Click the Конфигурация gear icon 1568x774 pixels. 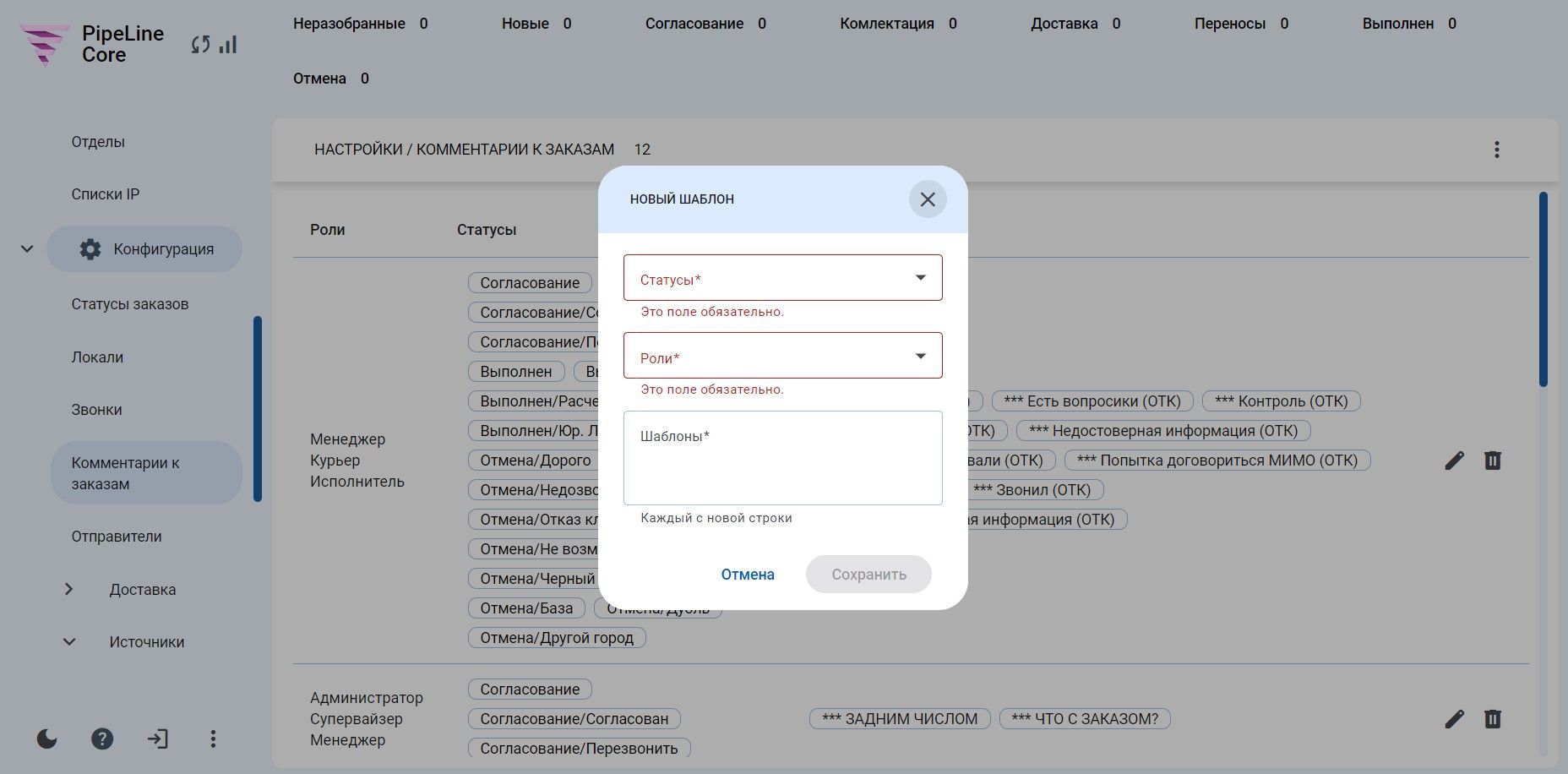point(90,249)
